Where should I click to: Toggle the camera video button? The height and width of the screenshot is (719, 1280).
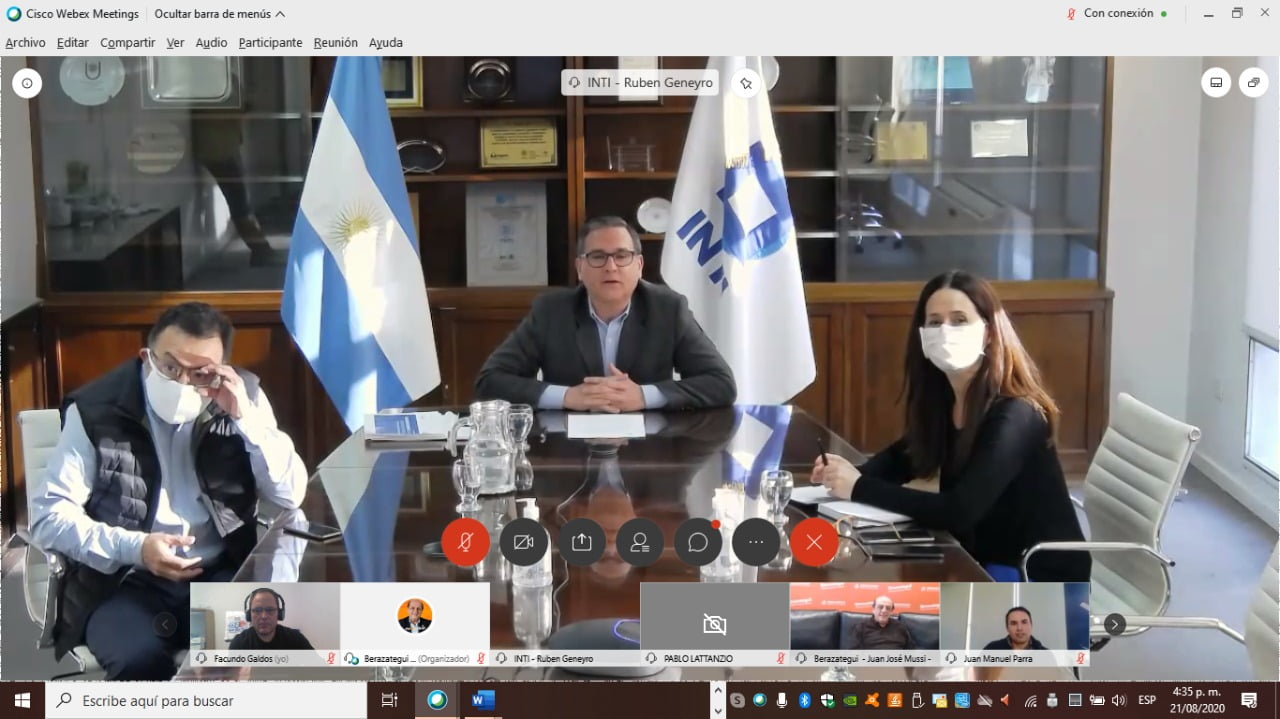point(524,542)
